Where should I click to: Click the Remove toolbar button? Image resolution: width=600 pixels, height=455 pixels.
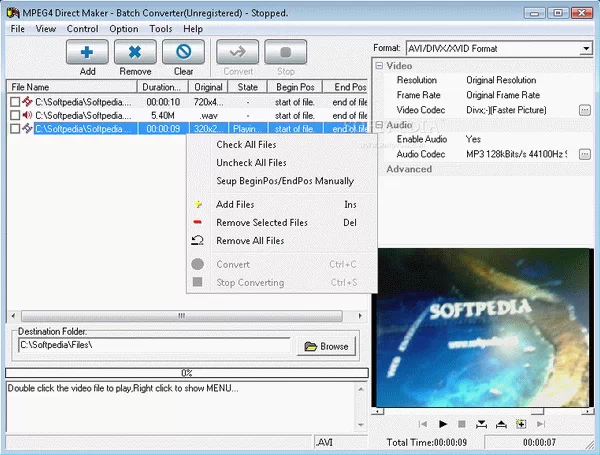click(135, 52)
